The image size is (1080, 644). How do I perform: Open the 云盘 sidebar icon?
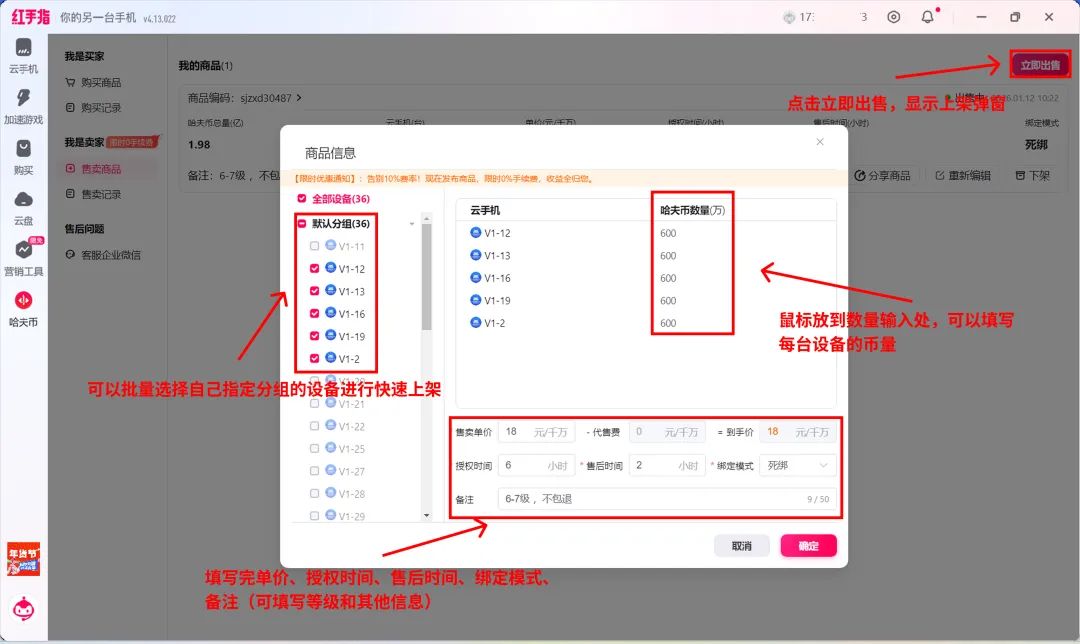(23, 208)
